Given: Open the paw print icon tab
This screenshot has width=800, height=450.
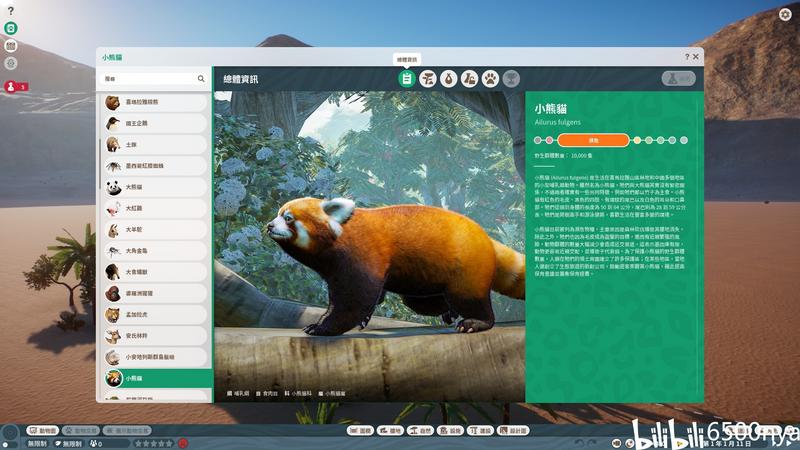Looking at the screenshot, I should [x=490, y=79].
